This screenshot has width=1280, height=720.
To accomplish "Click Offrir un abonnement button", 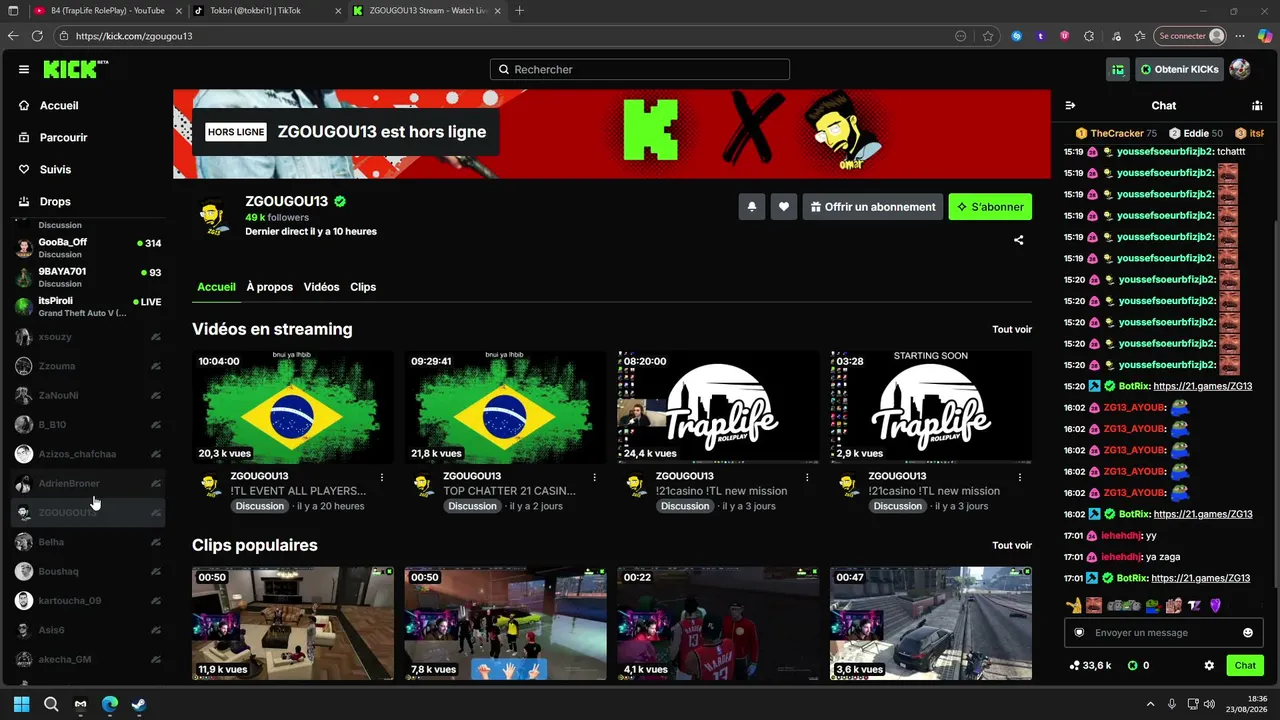I will [873, 207].
